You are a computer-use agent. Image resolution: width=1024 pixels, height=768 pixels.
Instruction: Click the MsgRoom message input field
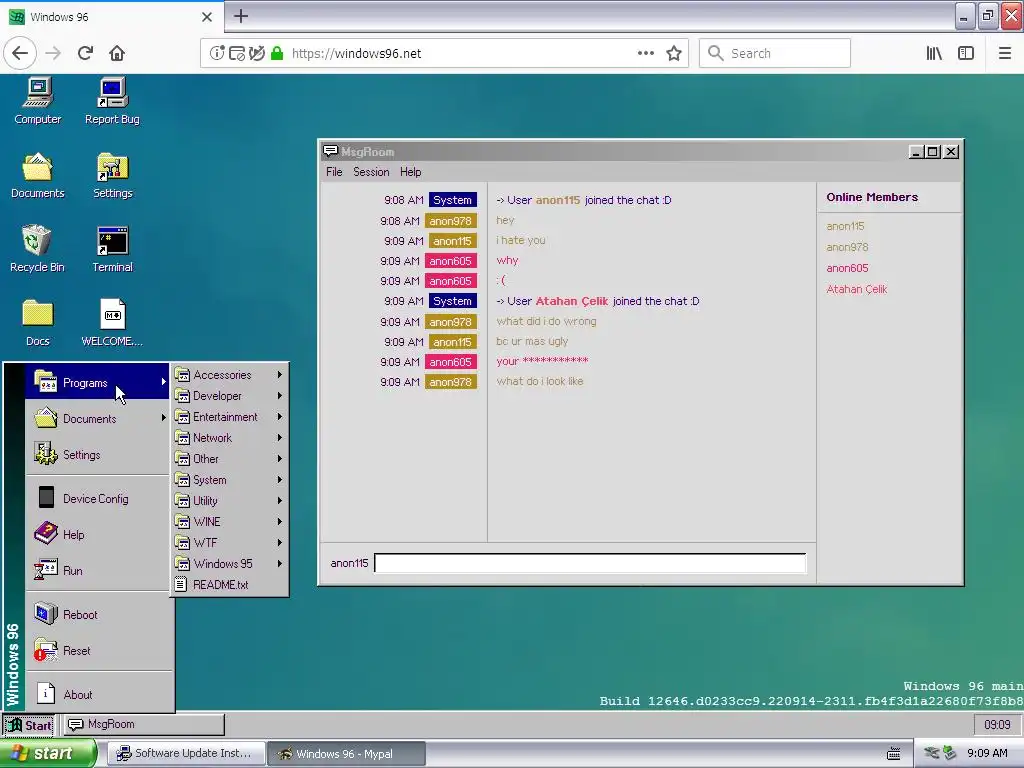point(590,563)
